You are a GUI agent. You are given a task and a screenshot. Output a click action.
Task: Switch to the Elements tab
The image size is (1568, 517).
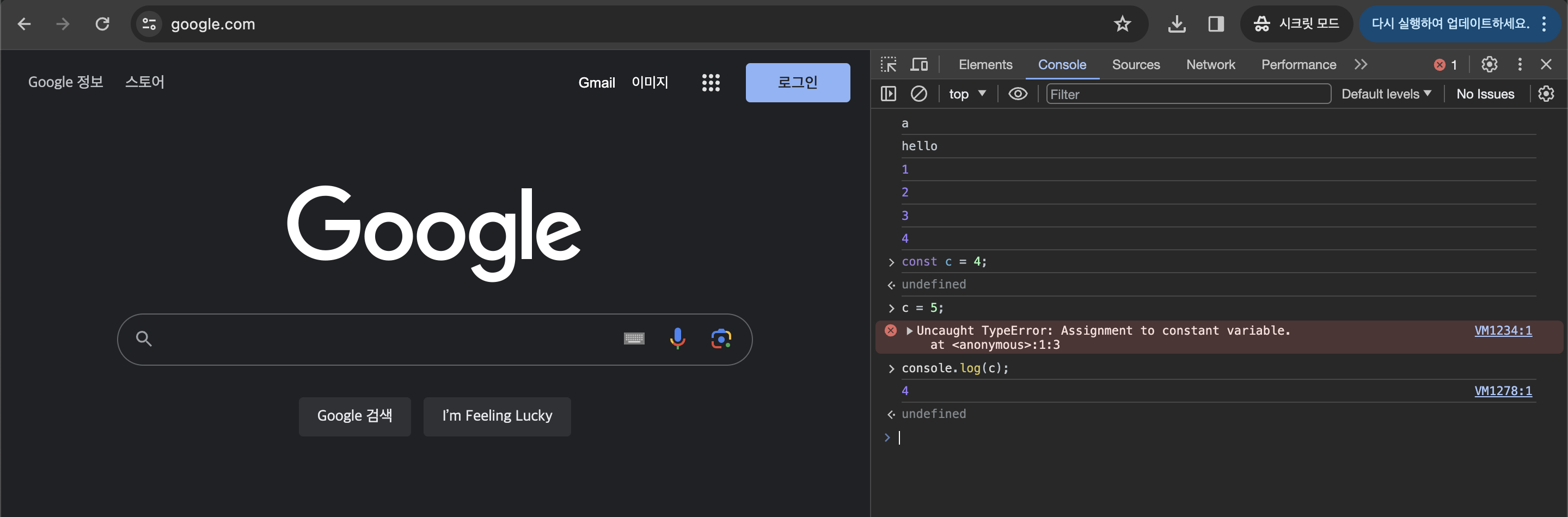[985, 64]
